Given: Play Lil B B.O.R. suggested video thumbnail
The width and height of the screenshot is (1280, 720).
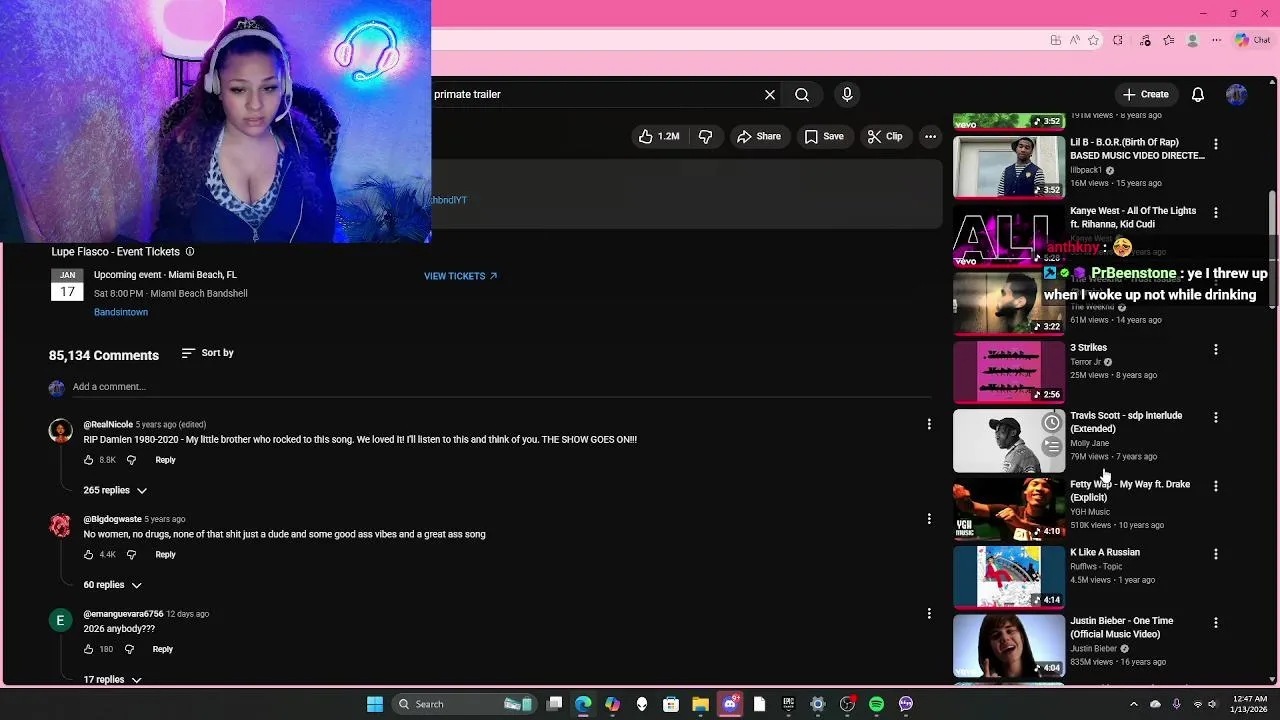Looking at the screenshot, I should (1009, 167).
